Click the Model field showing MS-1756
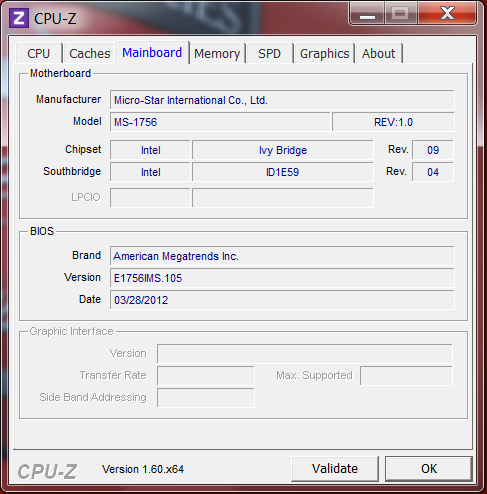The width and height of the screenshot is (487, 494). (x=220, y=122)
